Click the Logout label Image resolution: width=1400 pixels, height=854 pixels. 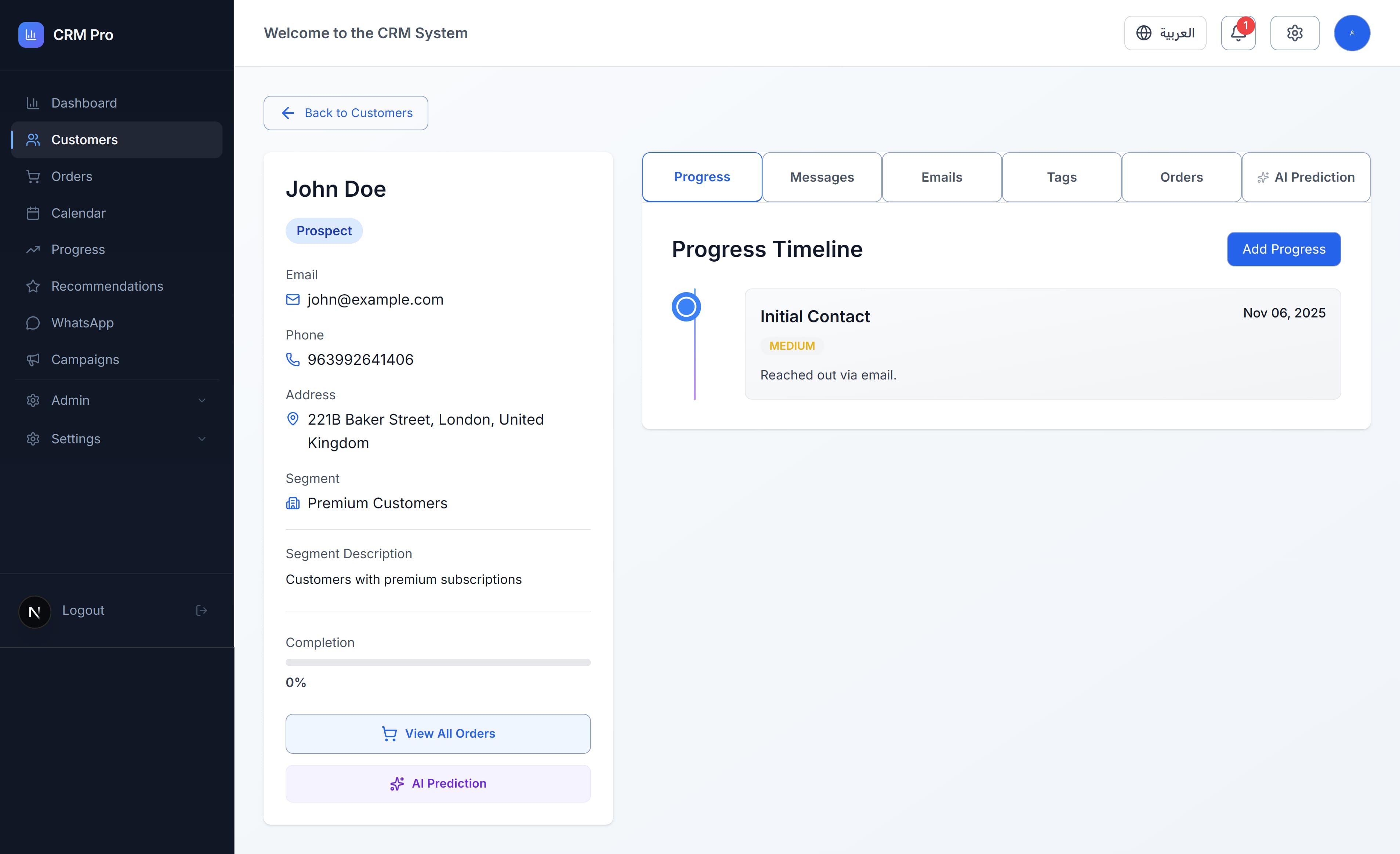83,610
